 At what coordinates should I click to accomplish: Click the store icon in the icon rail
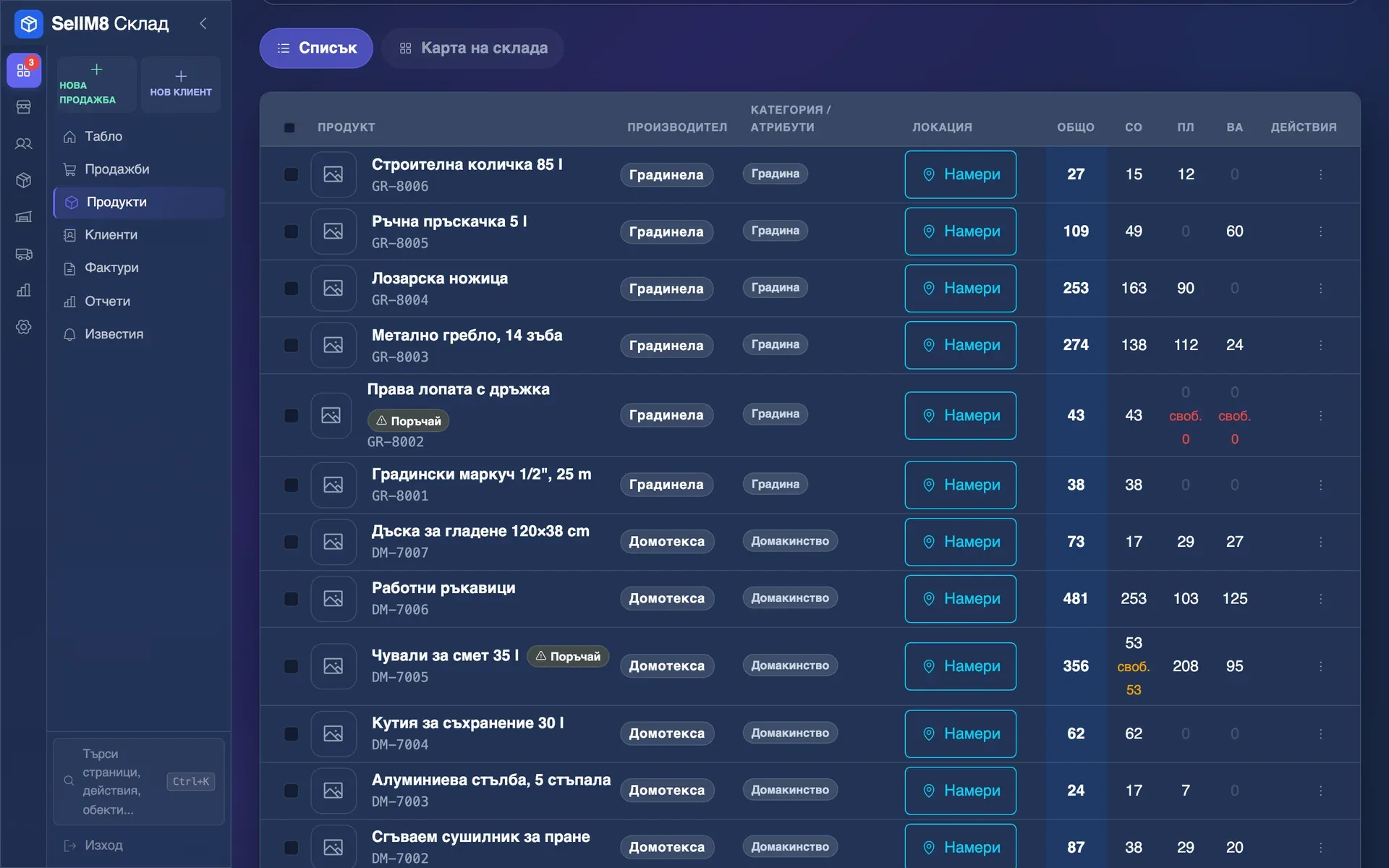(x=24, y=107)
